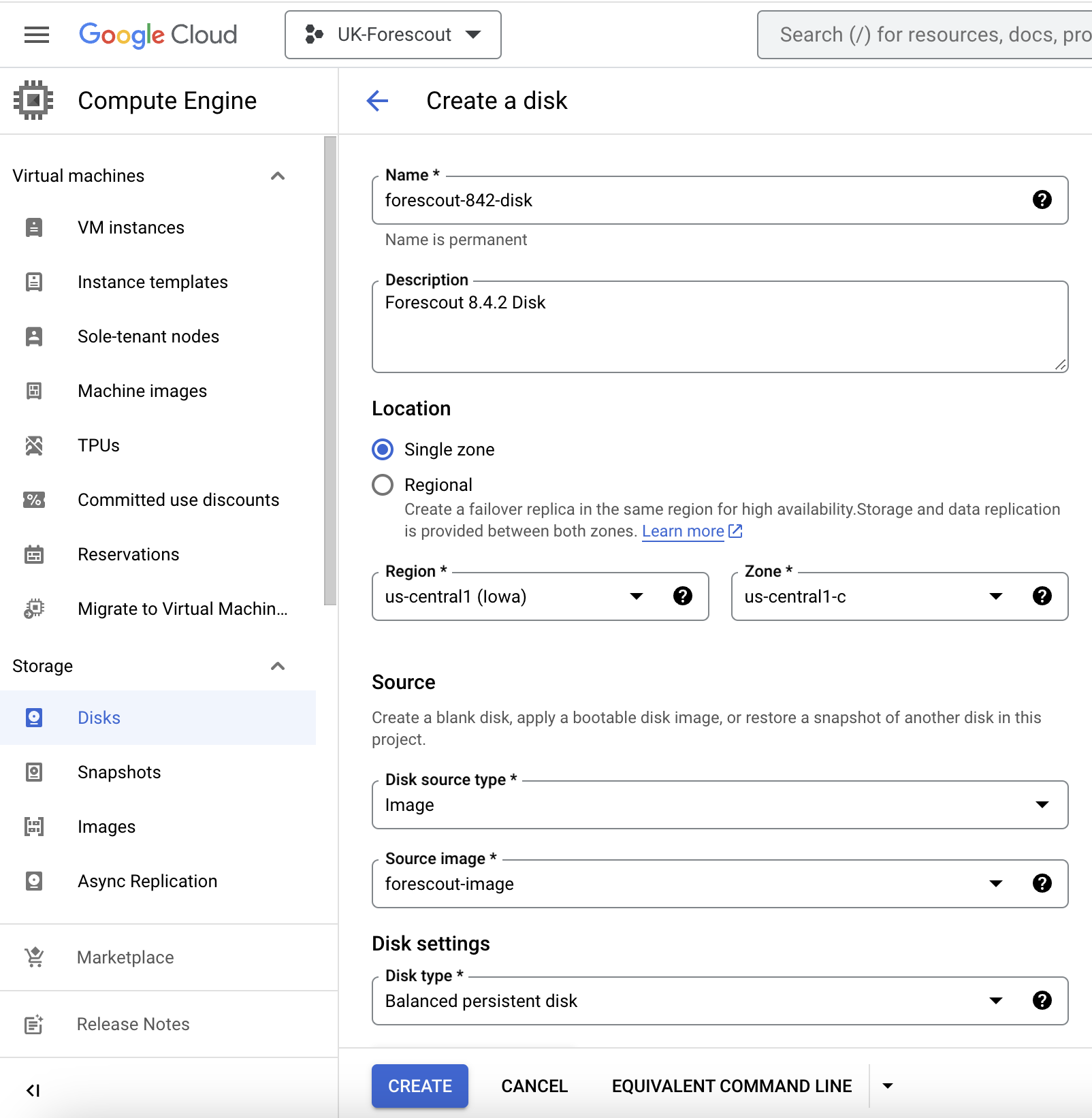This screenshot has height=1118, width=1092.
Task: Open Release Notes
Action: [x=133, y=1023]
